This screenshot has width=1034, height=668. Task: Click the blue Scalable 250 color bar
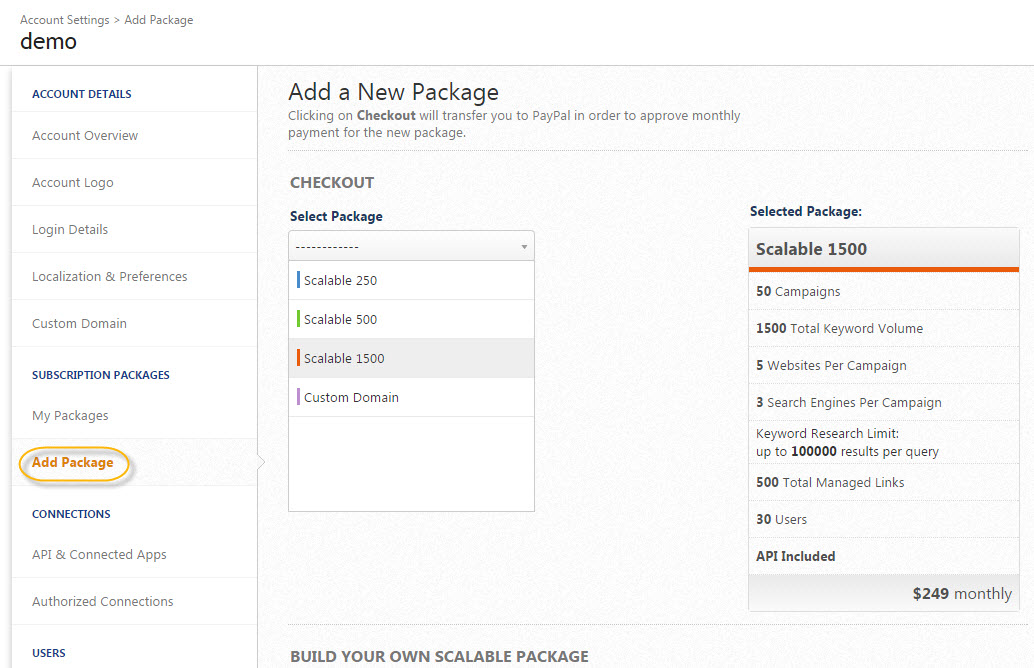point(298,280)
